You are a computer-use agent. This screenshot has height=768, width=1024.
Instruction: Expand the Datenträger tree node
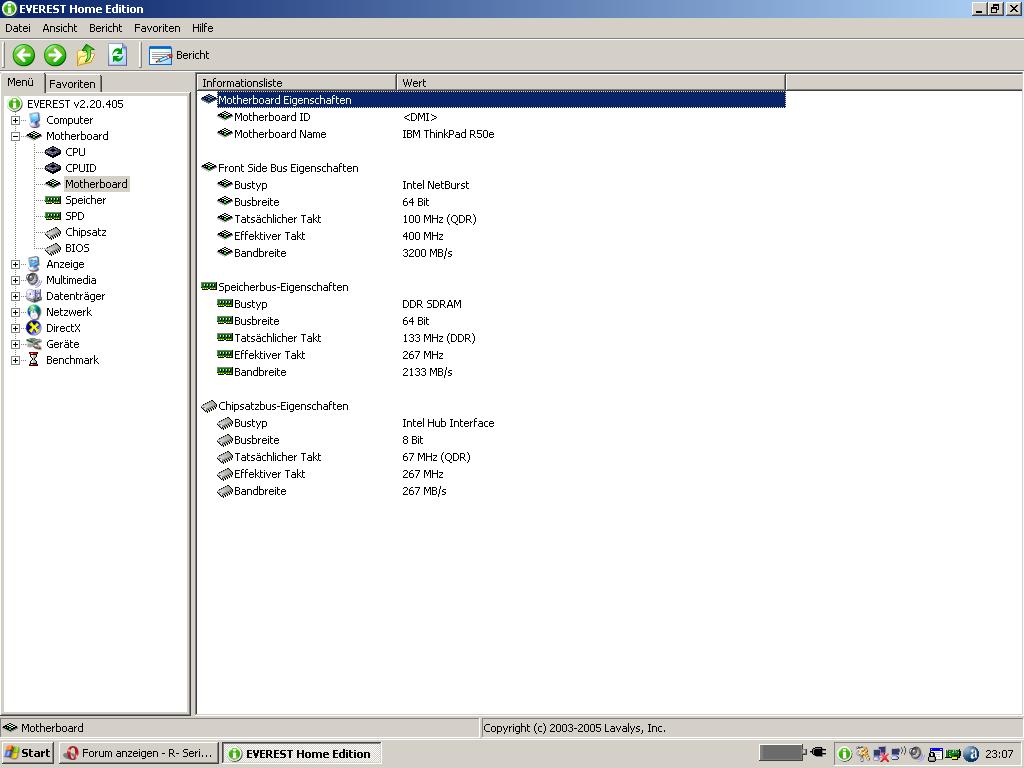tap(16, 296)
